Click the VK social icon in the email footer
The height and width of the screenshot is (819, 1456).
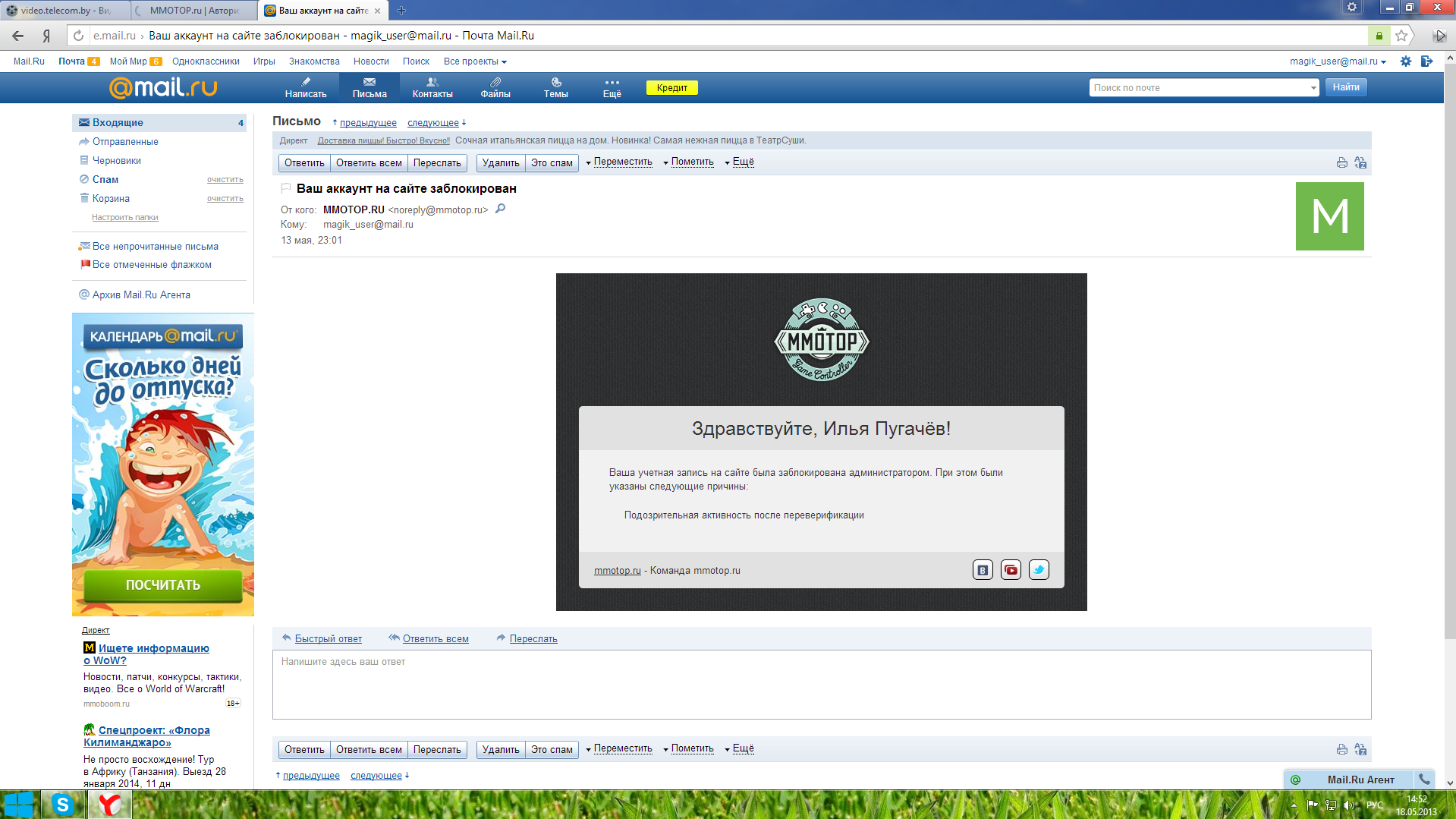point(983,570)
